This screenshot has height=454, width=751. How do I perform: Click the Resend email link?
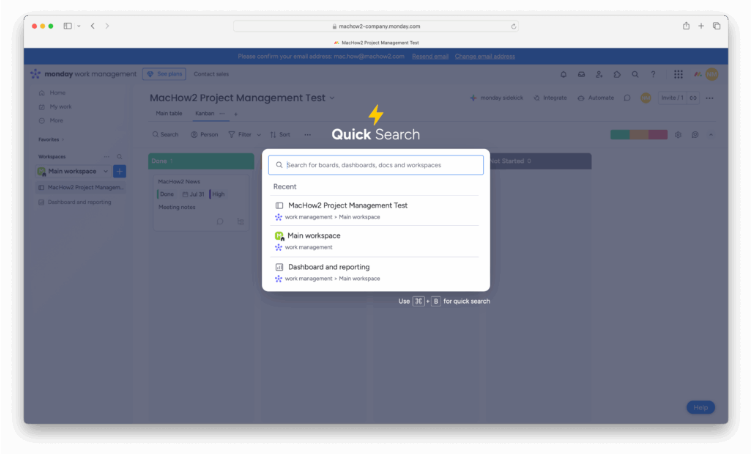(x=430, y=57)
